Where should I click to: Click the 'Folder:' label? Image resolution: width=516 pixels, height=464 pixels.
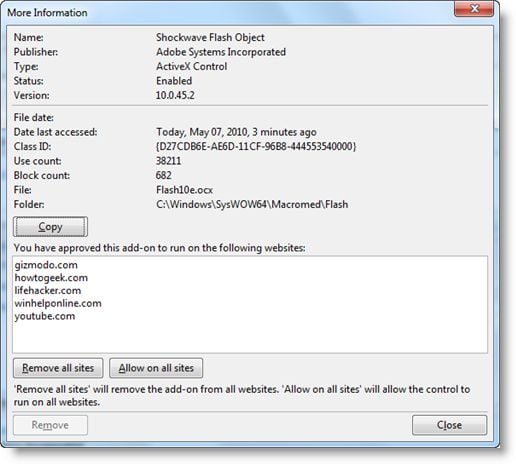pos(29,204)
